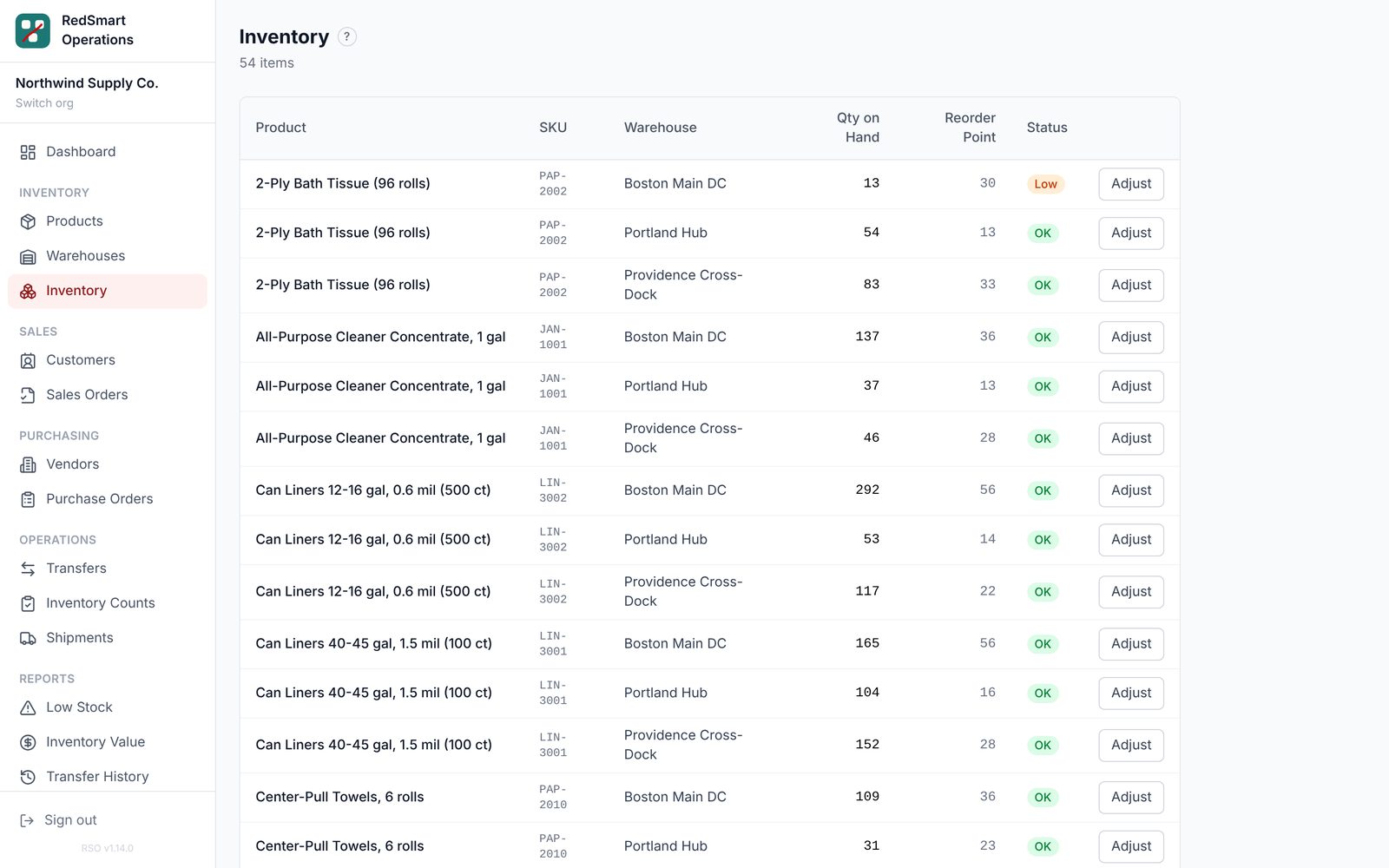This screenshot has height=868, width=1389.
Task: Click the Low Stock warning triangle icon
Action: tap(28, 707)
